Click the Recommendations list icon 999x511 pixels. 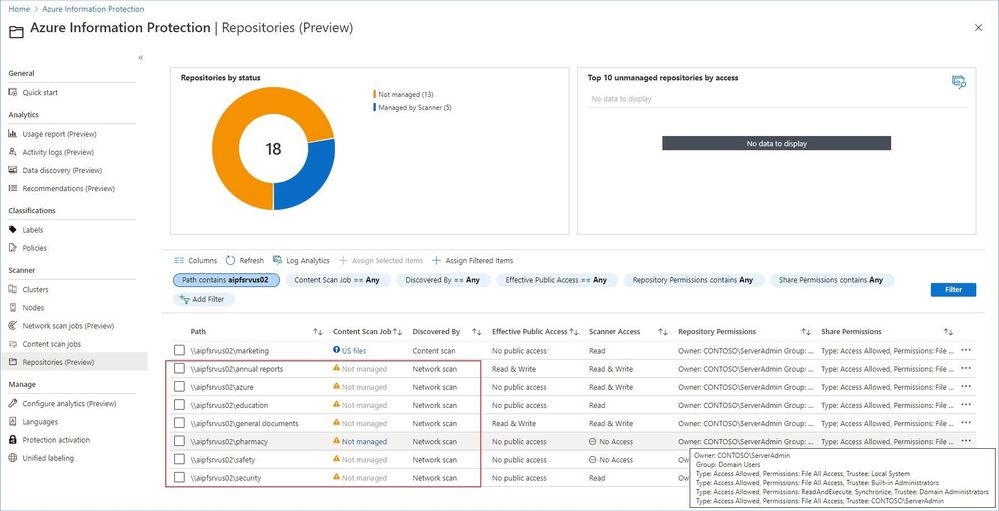(13, 189)
